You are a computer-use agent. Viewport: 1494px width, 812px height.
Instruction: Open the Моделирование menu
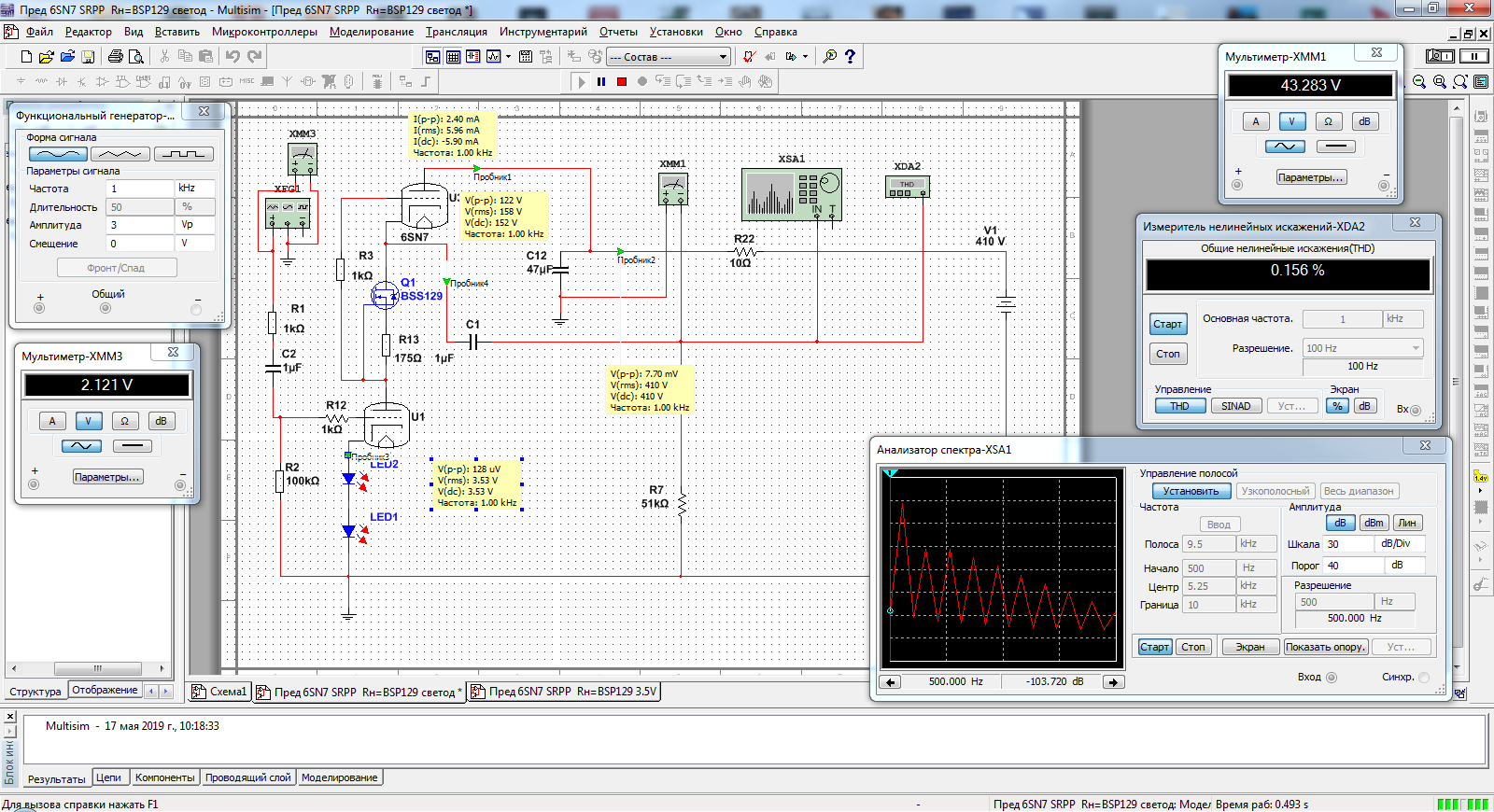pyautogui.click(x=372, y=32)
